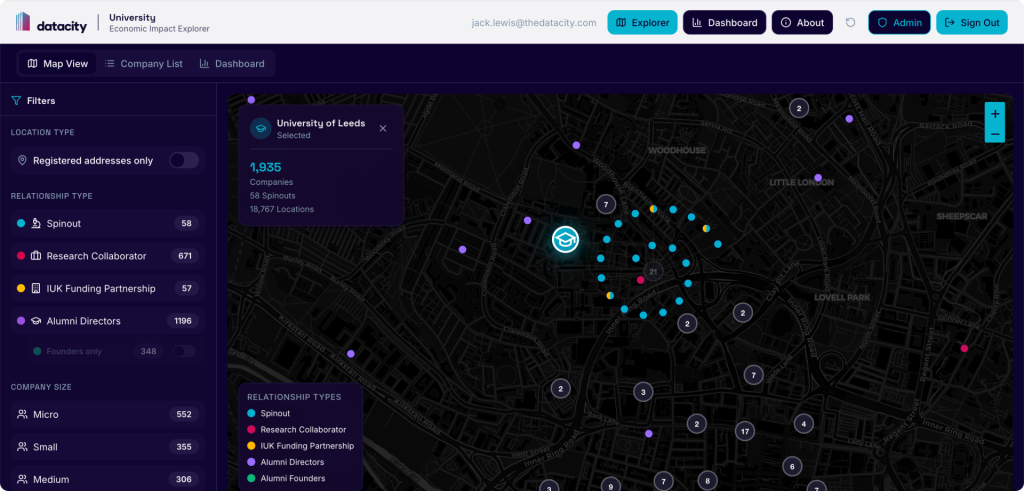The height and width of the screenshot is (491, 1024).
Task: Expand the map cluster labeled 21
Action: click(x=653, y=271)
